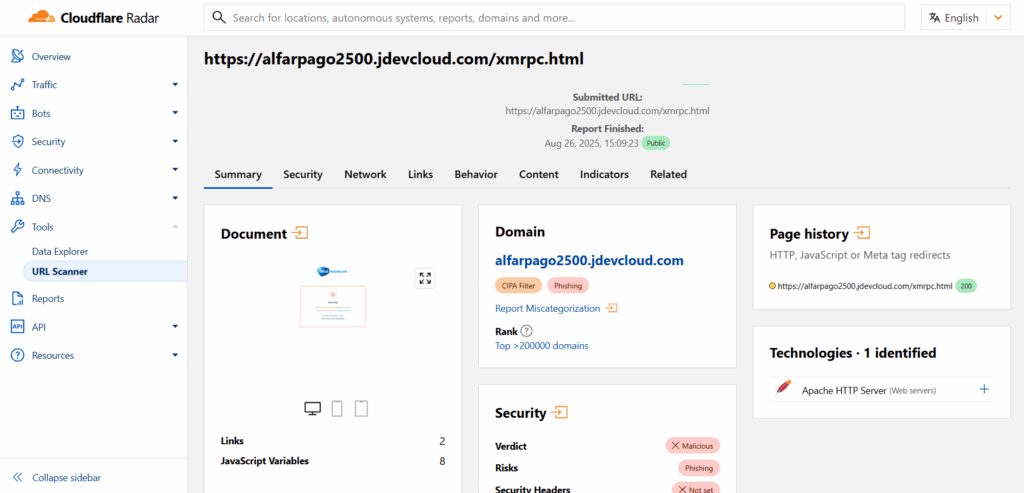This screenshot has width=1024, height=493.
Task: Open the Security card link icon
Action: pyautogui.click(x=561, y=412)
